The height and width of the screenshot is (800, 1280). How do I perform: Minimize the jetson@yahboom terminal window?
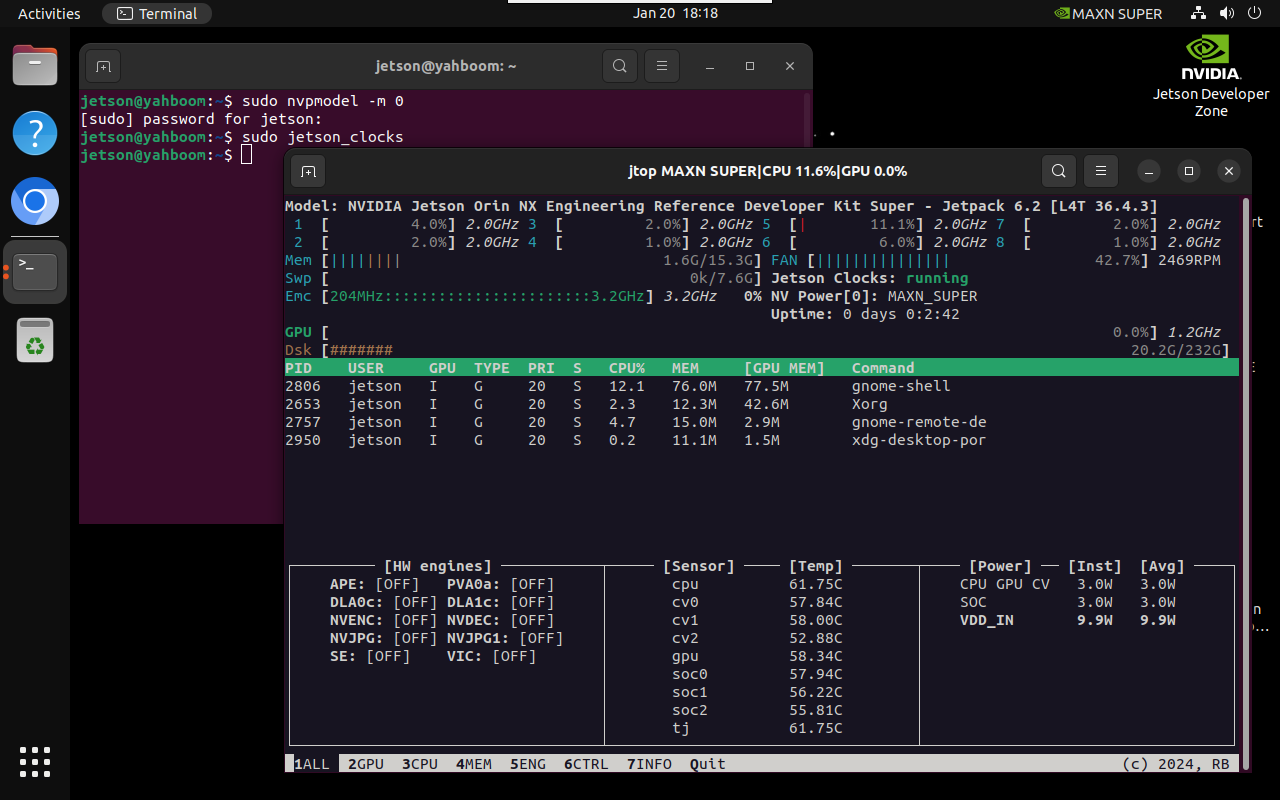click(710, 66)
